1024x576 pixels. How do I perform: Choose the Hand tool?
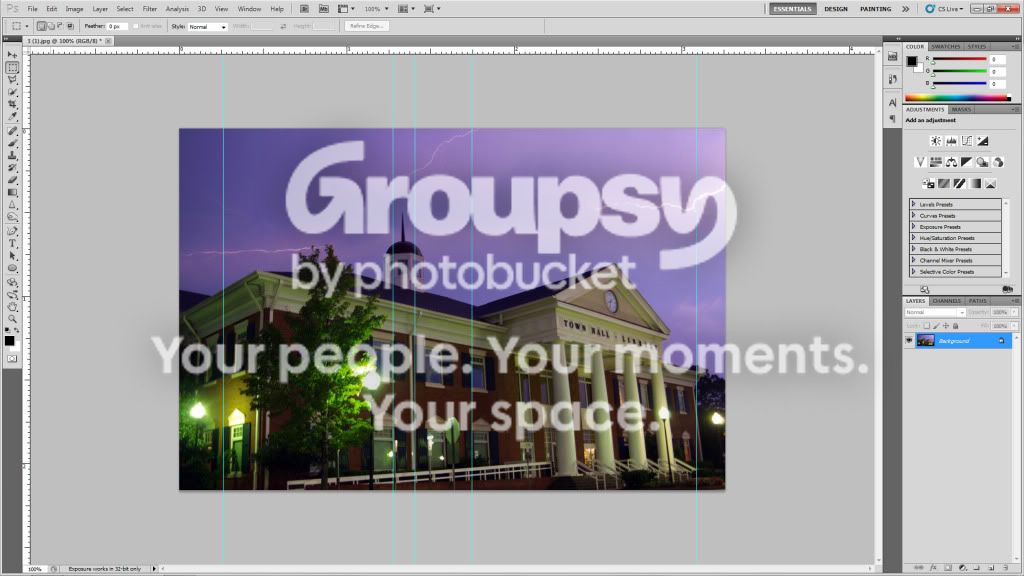(12, 307)
